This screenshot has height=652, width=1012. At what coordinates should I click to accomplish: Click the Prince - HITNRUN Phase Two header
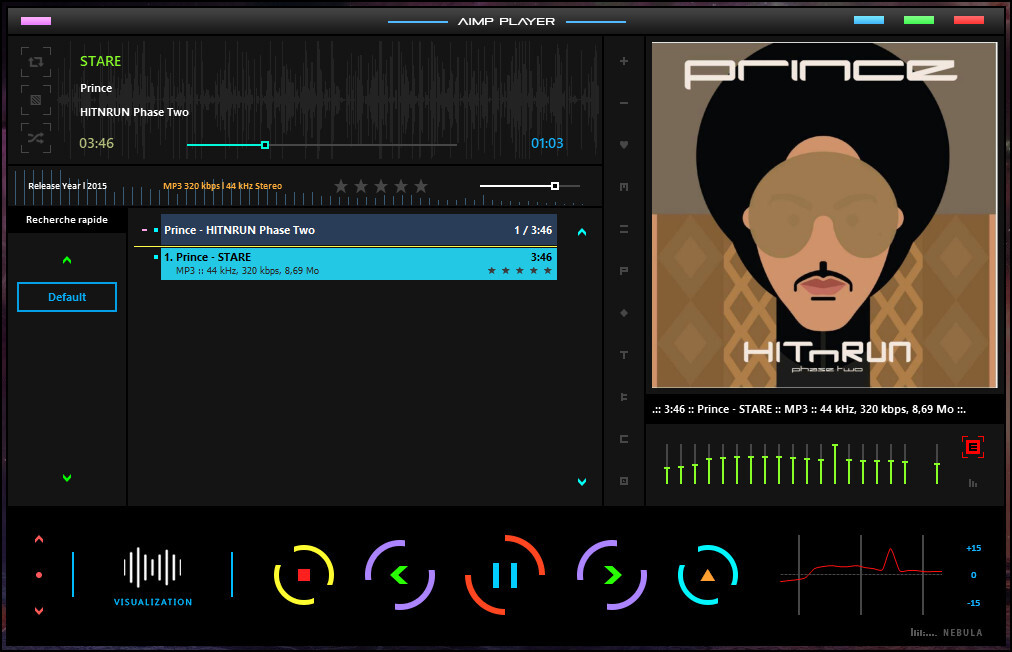(359, 230)
